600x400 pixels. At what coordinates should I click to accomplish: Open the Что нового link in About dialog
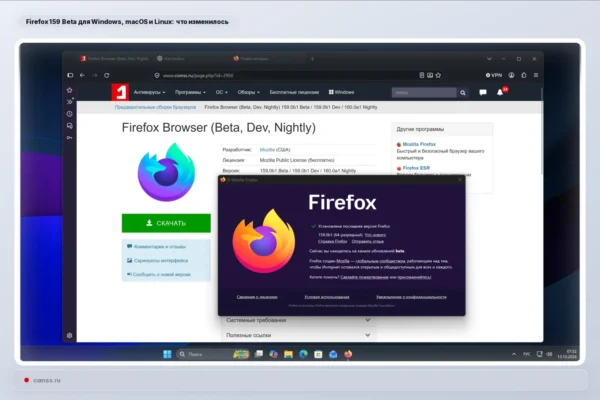375,235
